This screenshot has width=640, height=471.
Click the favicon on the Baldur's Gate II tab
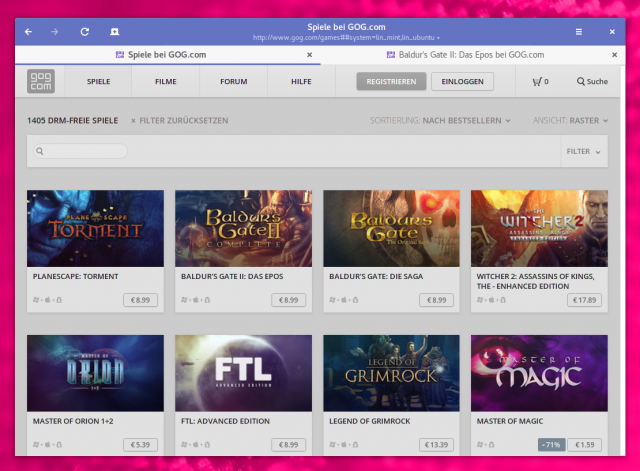coord(391,55)
